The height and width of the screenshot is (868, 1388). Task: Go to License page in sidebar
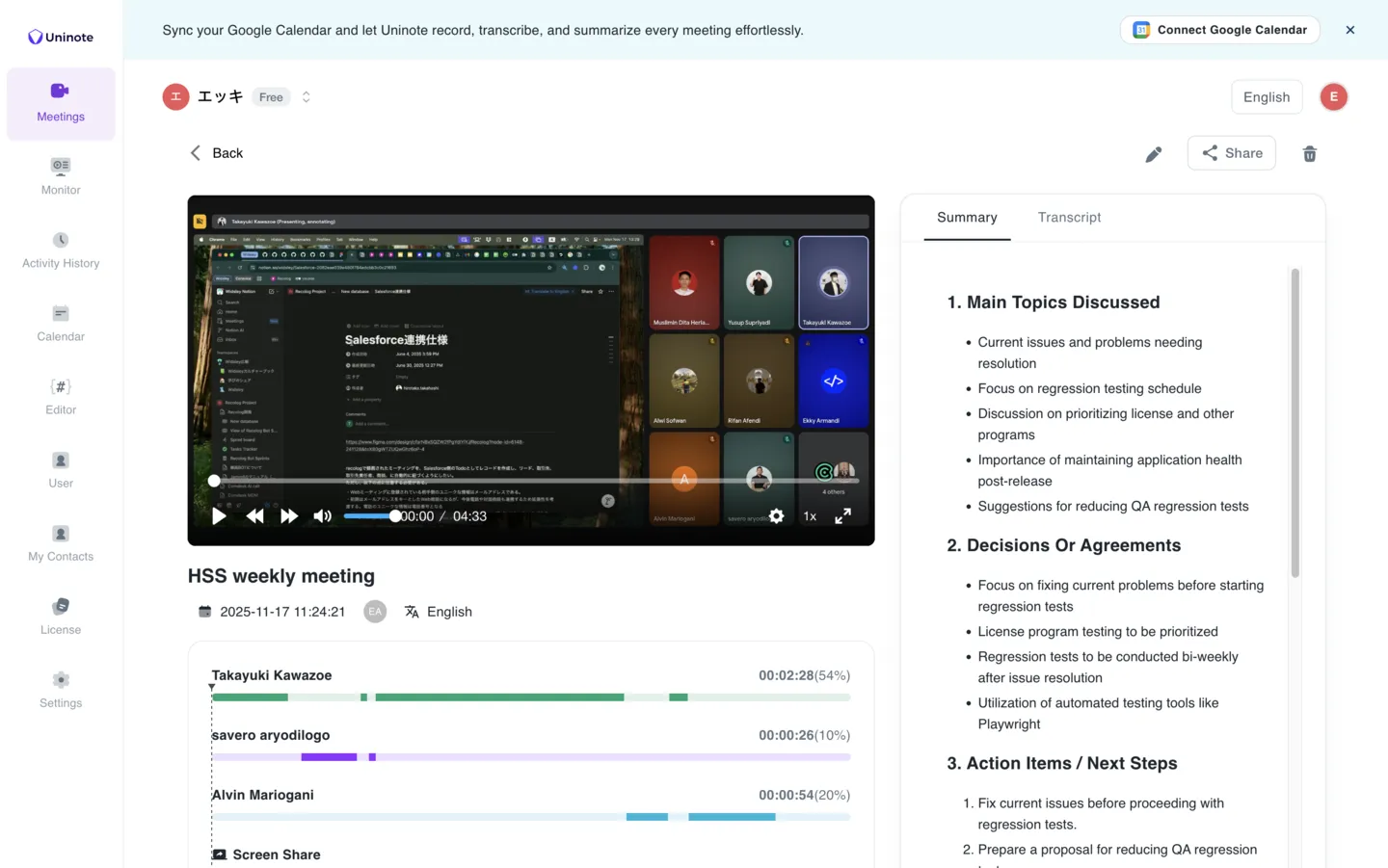61,616
